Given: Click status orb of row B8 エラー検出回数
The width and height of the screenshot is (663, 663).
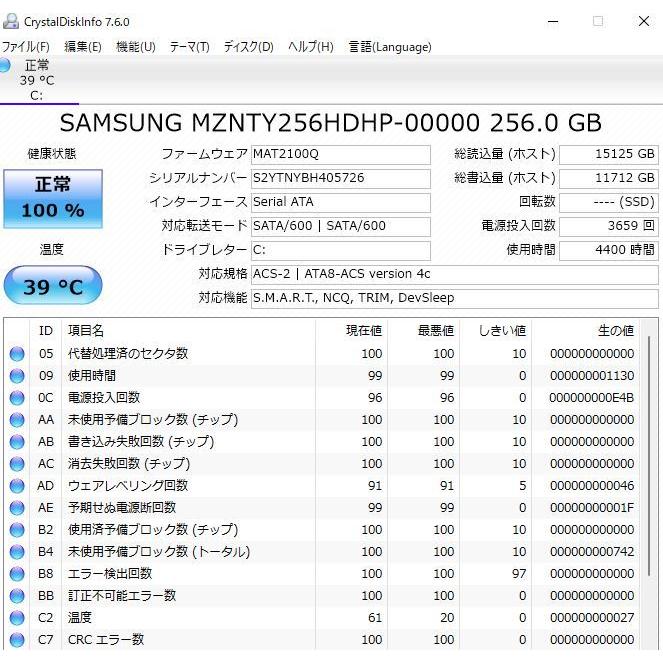Looking at the screenshot, I should (17, 573).
